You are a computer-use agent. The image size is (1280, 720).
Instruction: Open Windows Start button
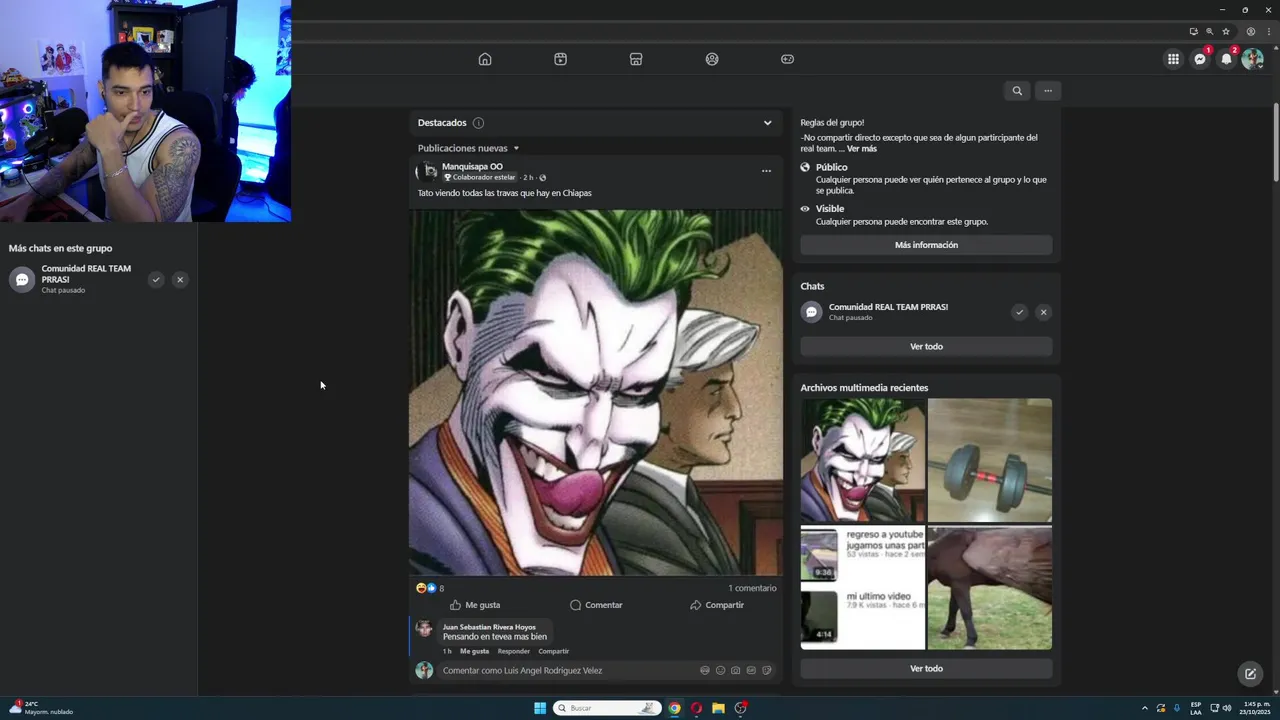(x=540, y=708)
